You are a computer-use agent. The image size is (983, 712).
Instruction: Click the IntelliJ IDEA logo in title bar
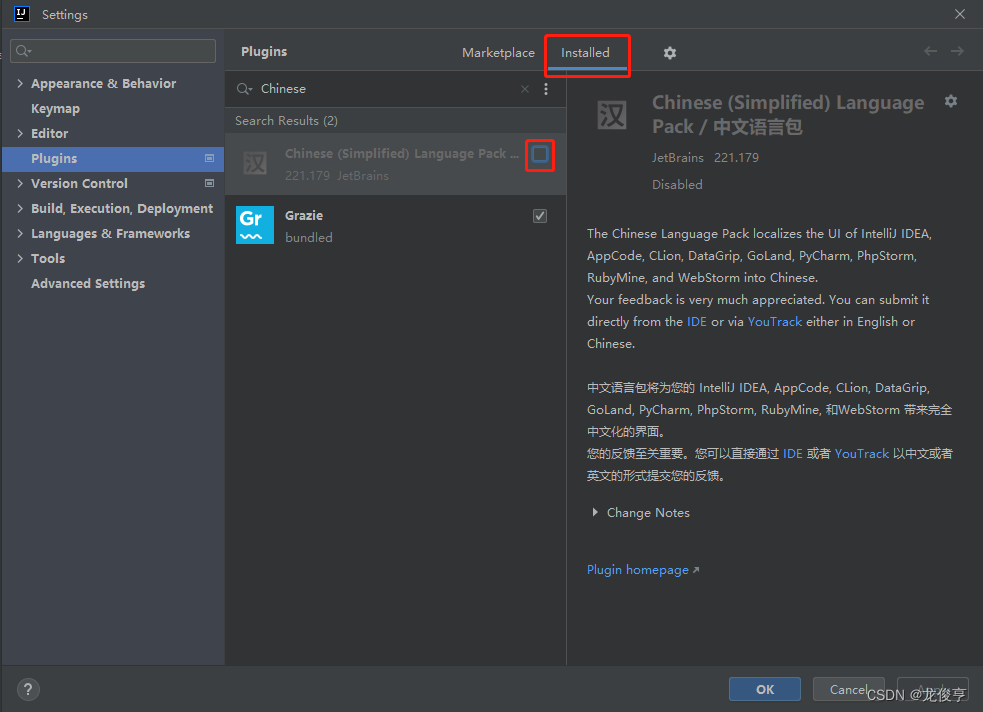21,14
